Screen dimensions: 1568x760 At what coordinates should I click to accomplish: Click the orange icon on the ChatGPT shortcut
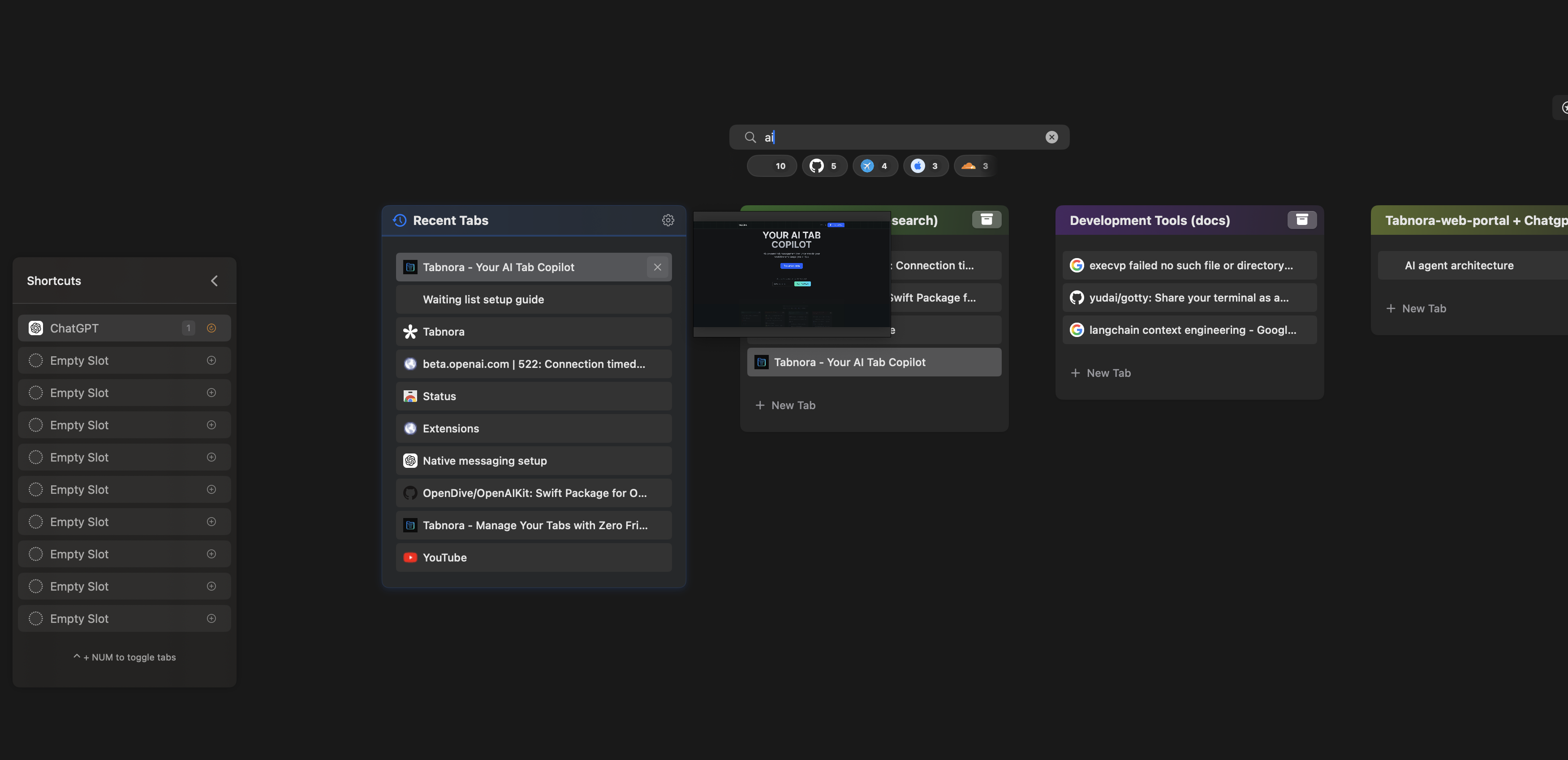[211, 328]
